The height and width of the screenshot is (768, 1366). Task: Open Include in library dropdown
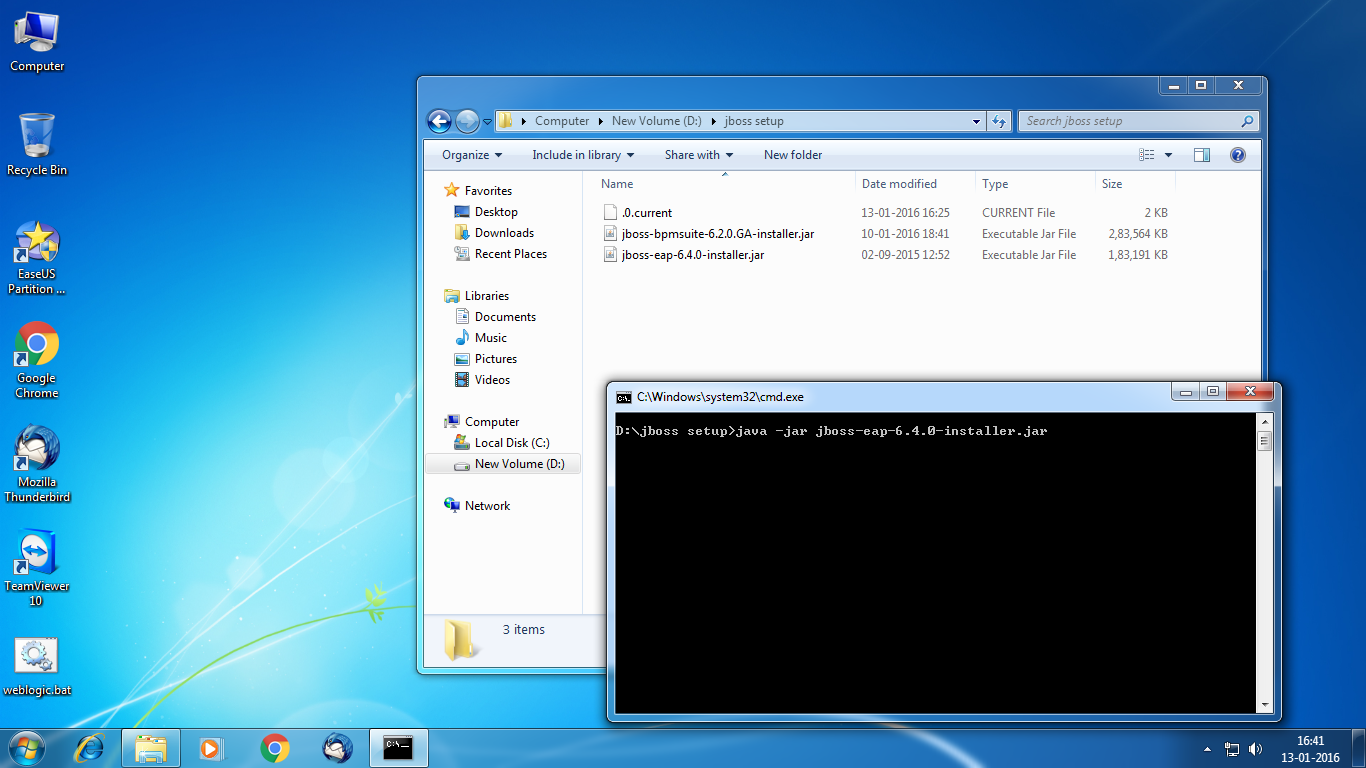pos(584,155)
